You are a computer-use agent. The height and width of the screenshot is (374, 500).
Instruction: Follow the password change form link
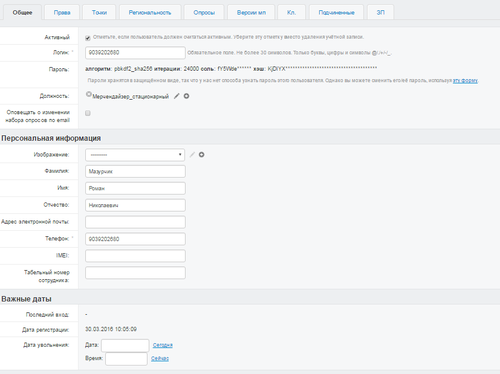(465, 80)
